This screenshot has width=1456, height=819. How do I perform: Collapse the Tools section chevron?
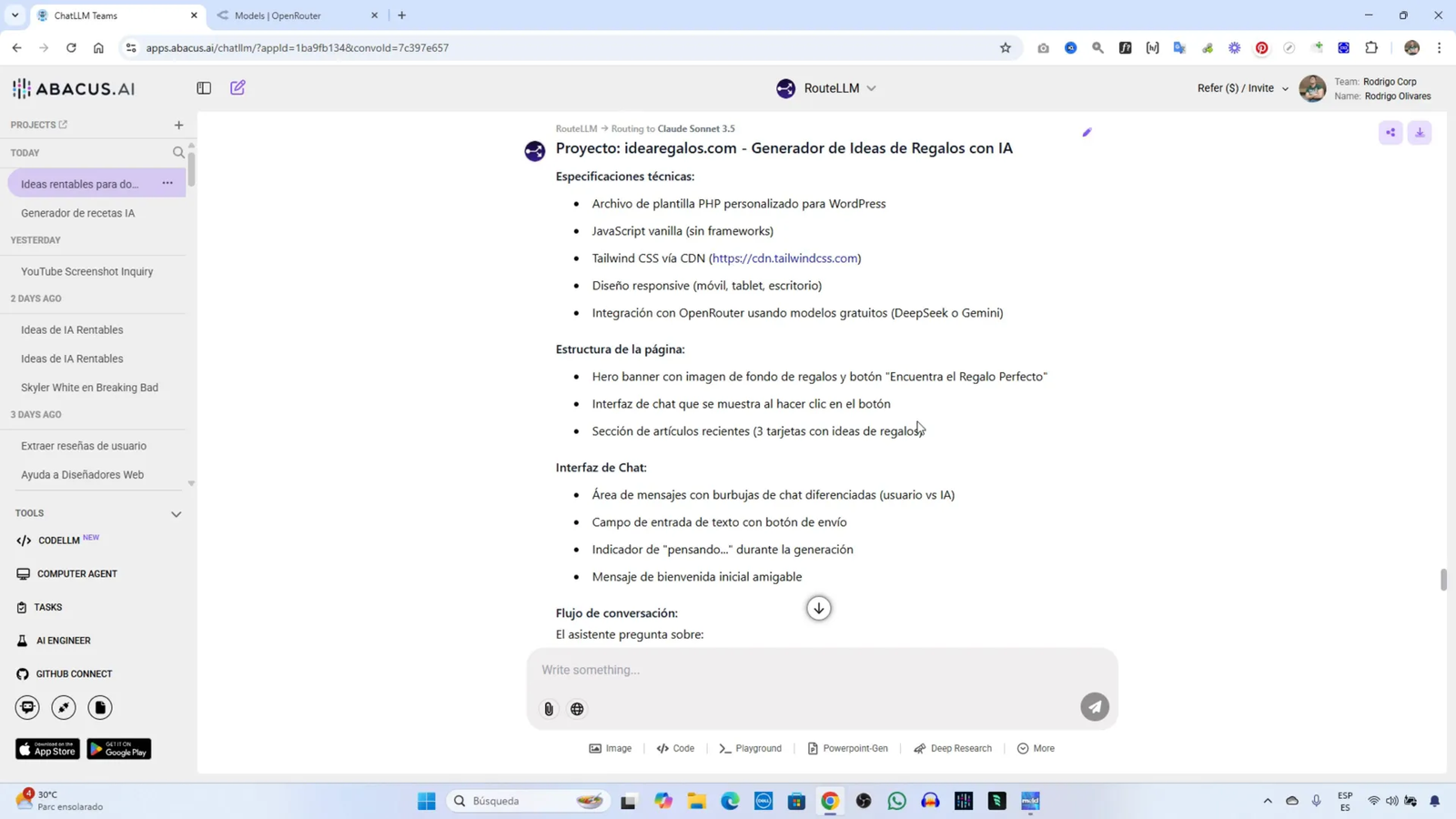click(177, 512)
